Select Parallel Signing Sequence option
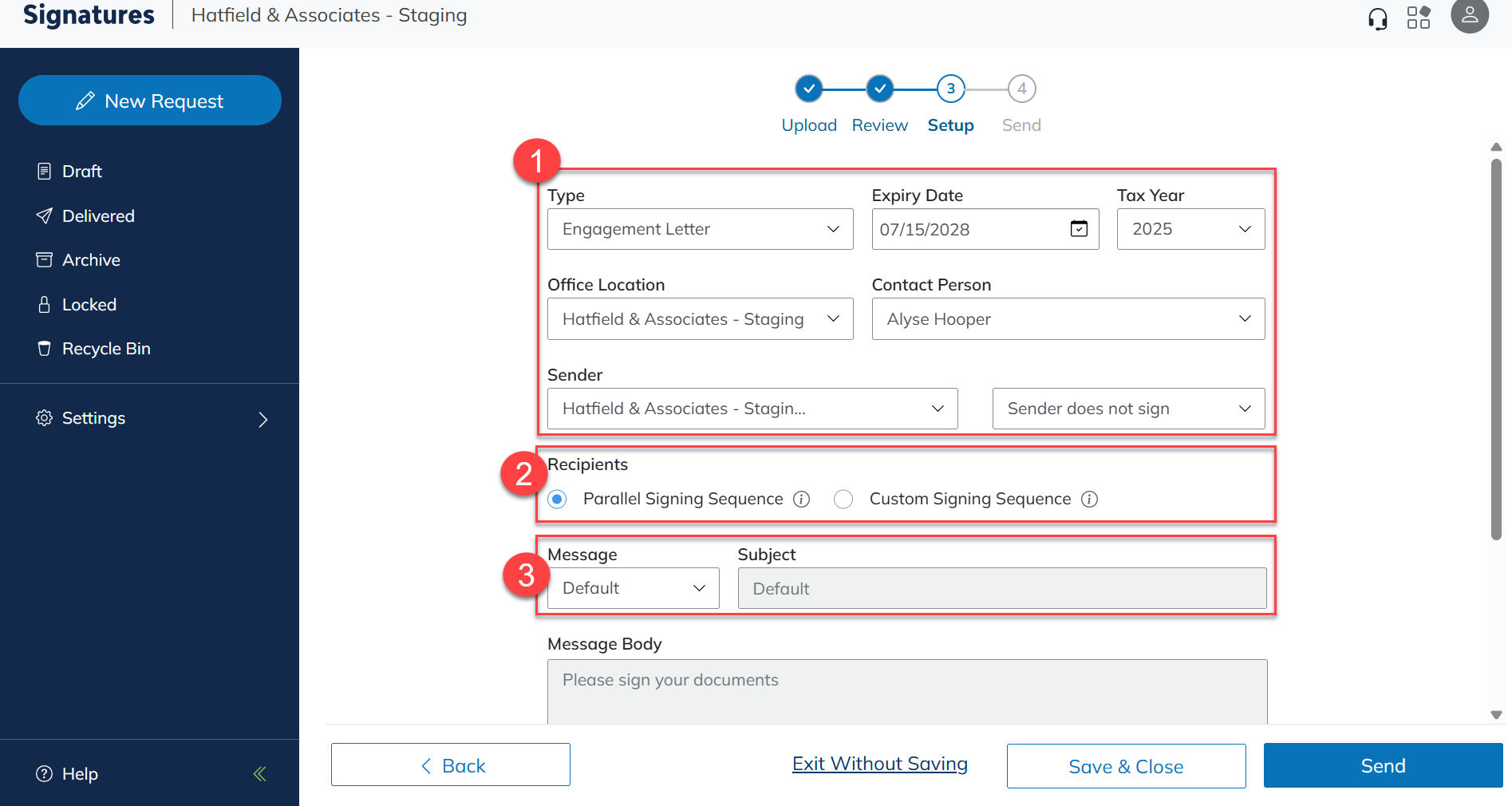 click(x=558, y=499)
